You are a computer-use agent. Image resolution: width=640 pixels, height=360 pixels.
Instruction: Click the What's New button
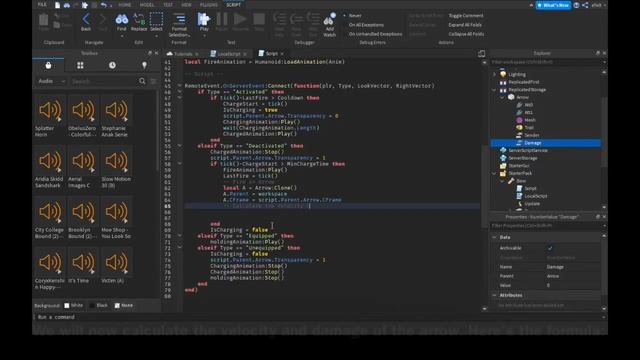coord(553,5)
